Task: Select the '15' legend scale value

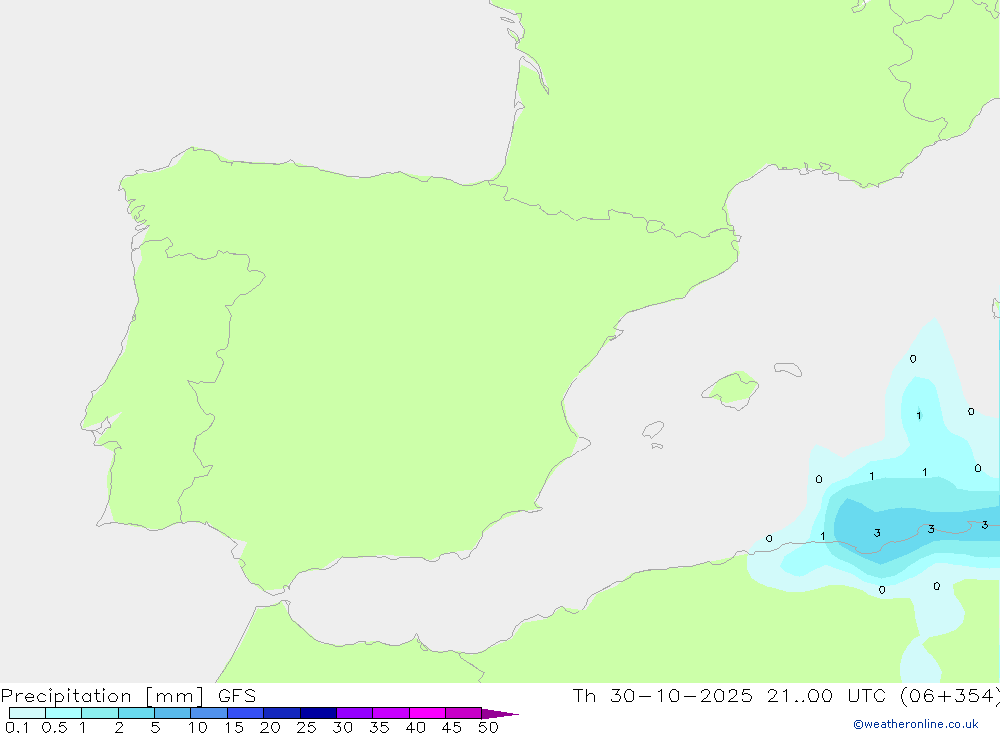Action: tap(234, 727)
